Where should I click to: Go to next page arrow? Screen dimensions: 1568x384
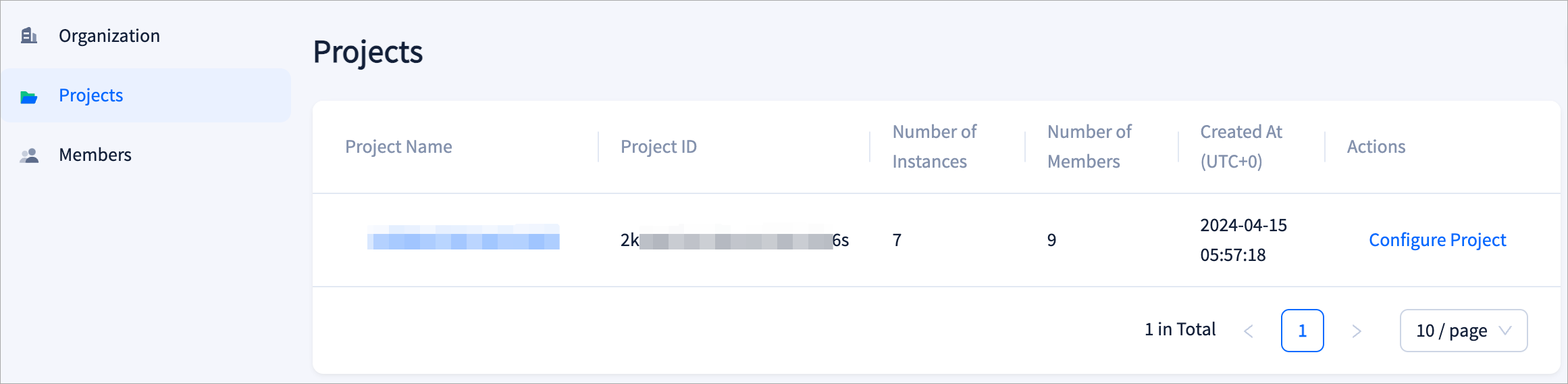tap(1357, 331)
